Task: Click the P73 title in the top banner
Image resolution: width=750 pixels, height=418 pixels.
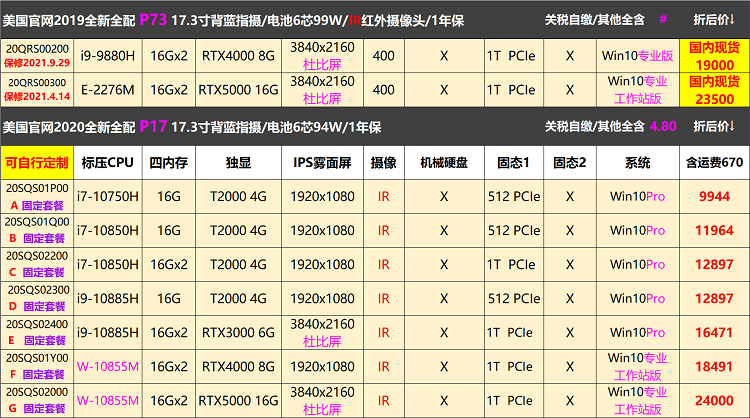Action: (153, 20)
